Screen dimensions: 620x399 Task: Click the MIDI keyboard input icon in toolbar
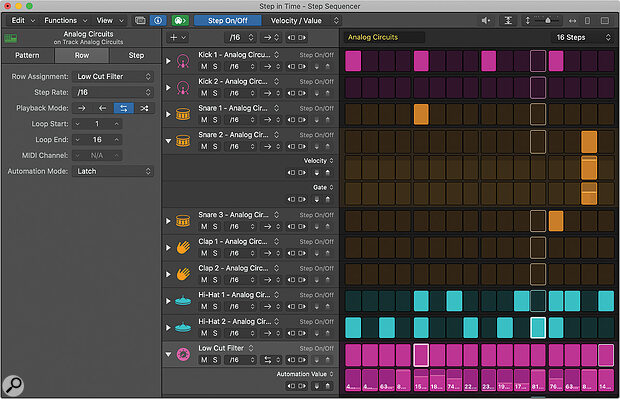[x=140, y=21]
